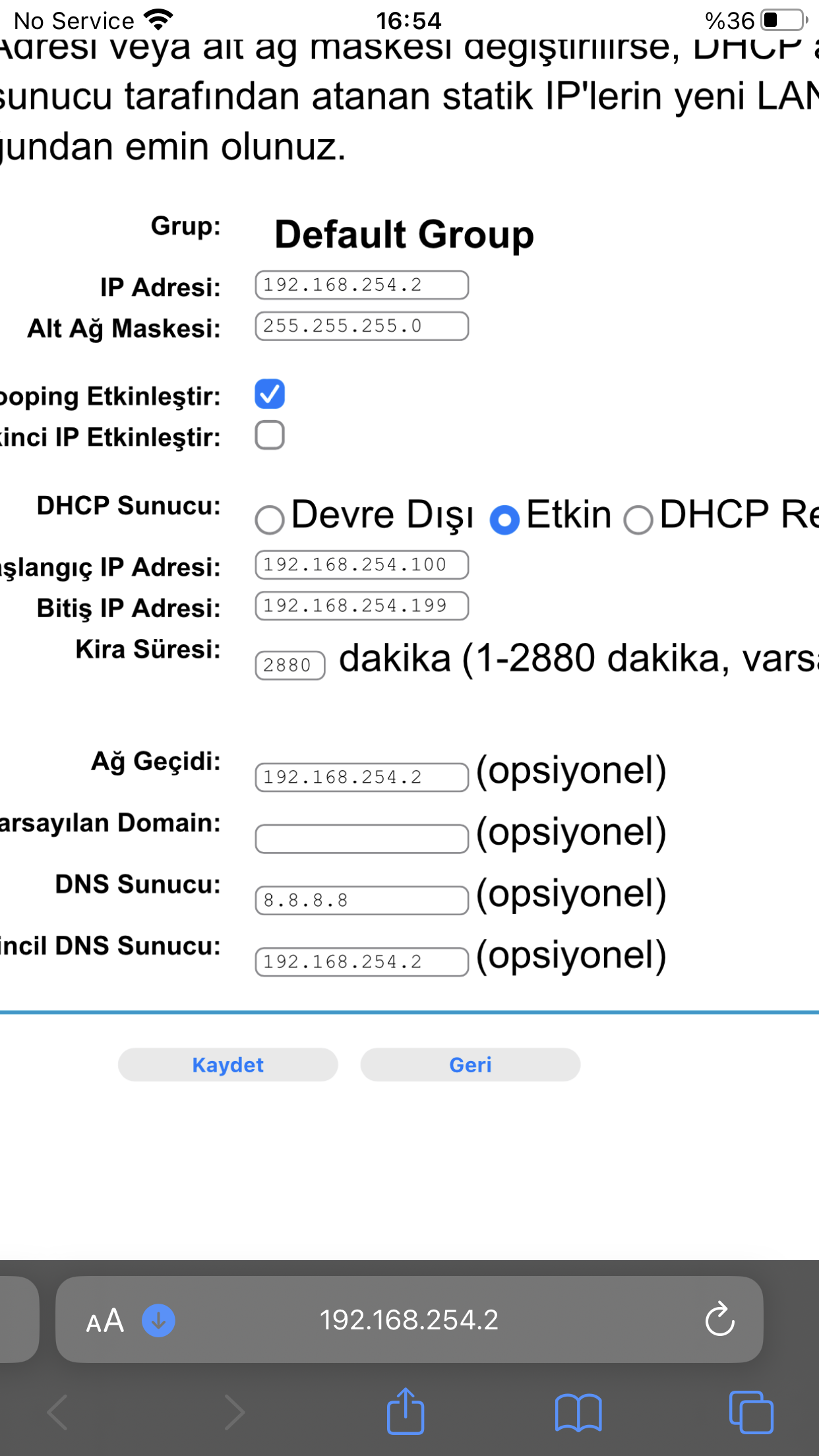Enable the second IP Etkinleştir checkbox
The height and width of the screenshot is (1456, 819).
tap(270, 435)
